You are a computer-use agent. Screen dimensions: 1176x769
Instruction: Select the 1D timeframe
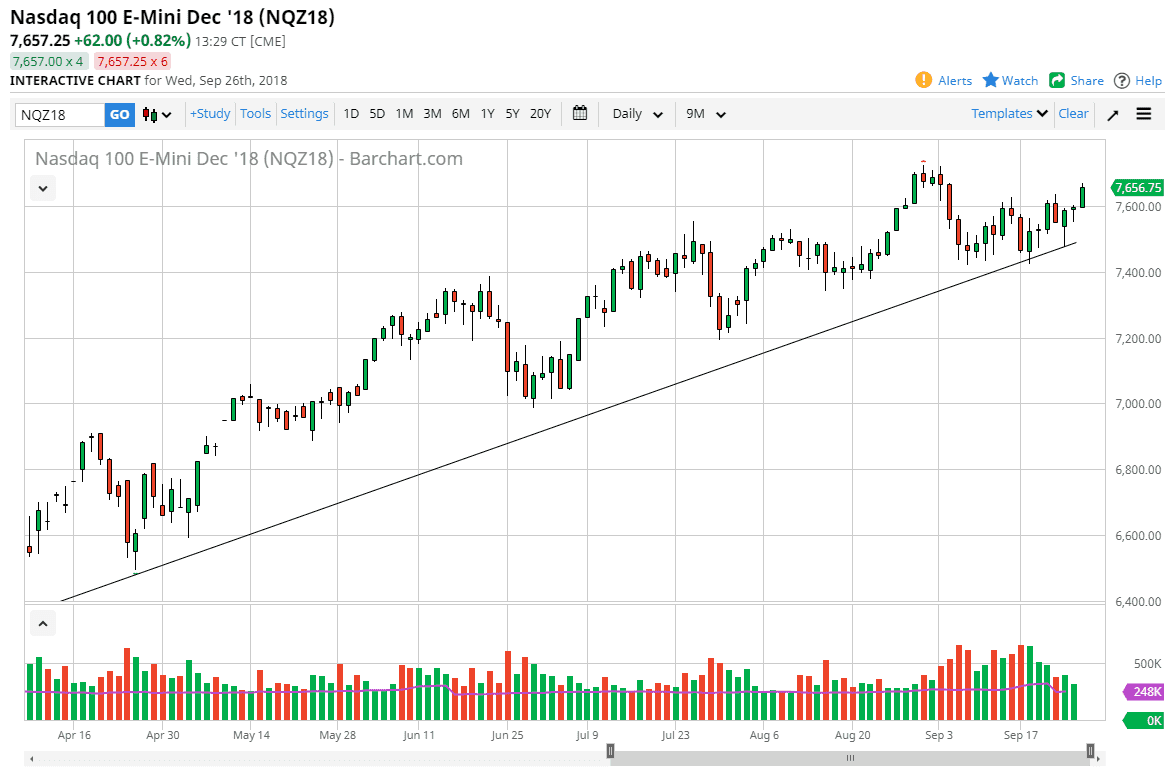[351, 114]
